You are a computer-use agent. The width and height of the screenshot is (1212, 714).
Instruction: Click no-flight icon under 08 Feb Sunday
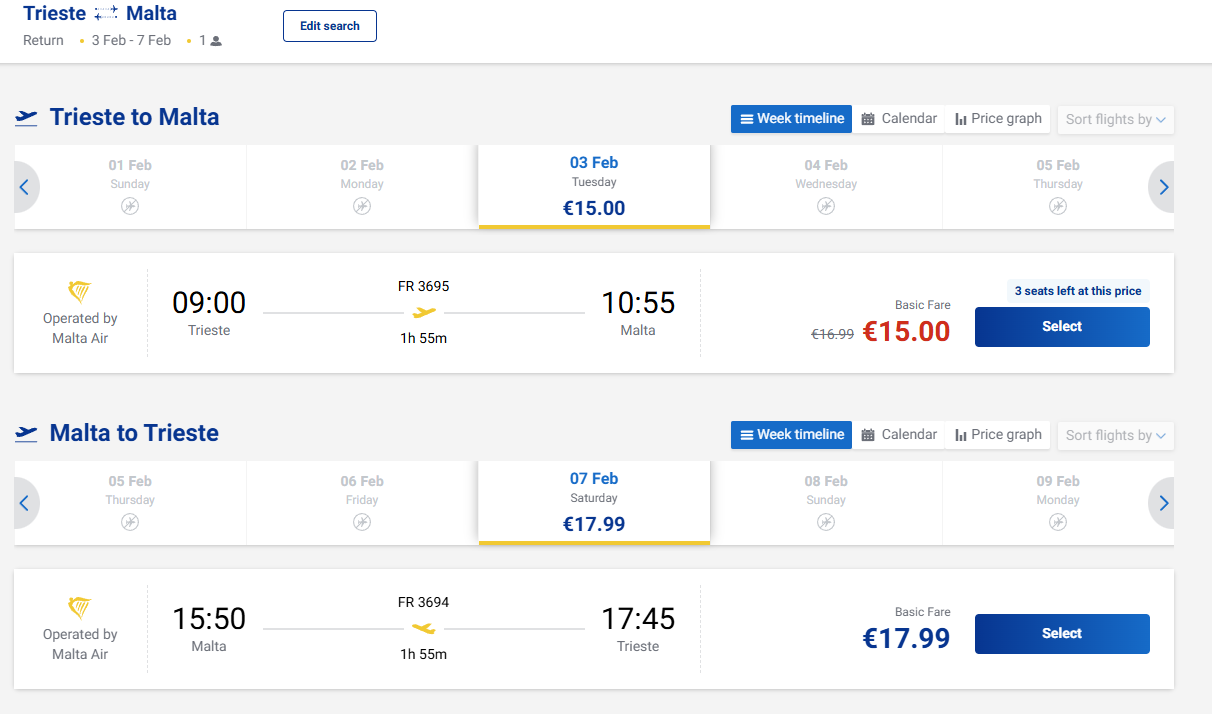point(826,522)
